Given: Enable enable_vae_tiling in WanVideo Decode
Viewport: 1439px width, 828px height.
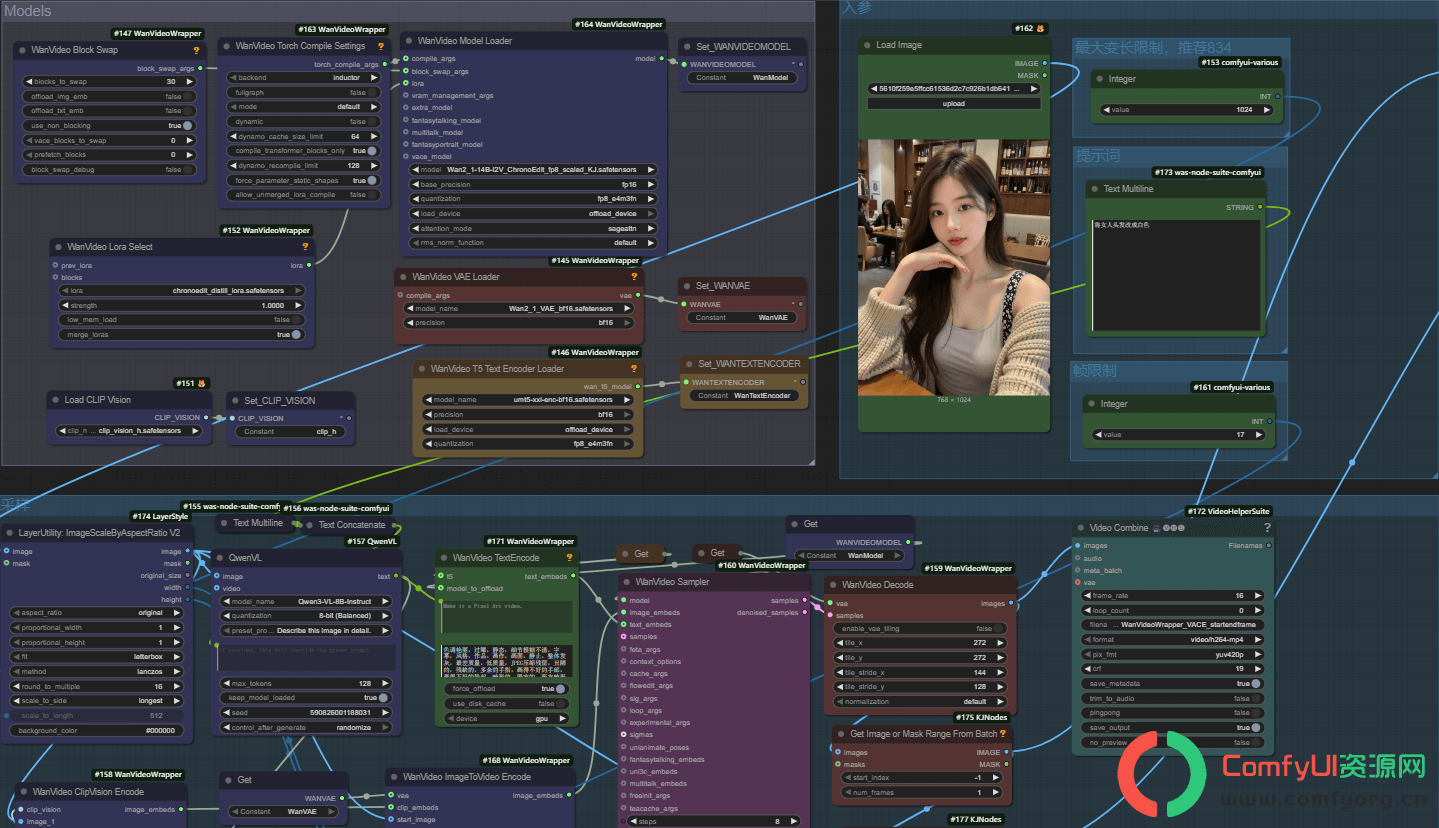Looking at the screenshot, I should pyautogui.click(x=921, y=629).
